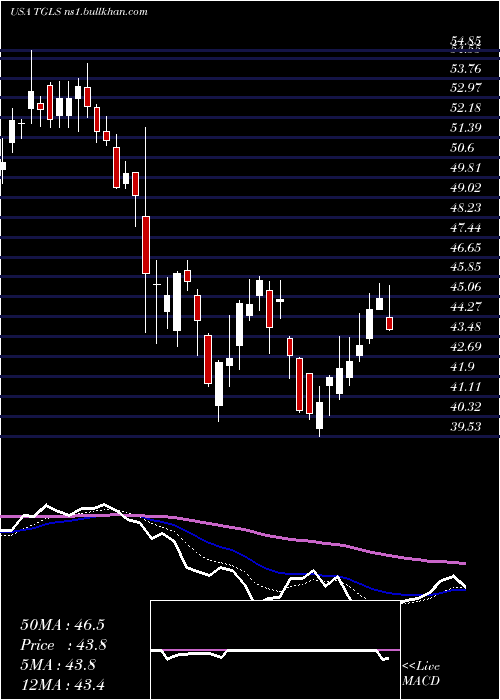Select the 40.32 price label
The width and height of the screenshot is (500, 700).
(466, 407)
